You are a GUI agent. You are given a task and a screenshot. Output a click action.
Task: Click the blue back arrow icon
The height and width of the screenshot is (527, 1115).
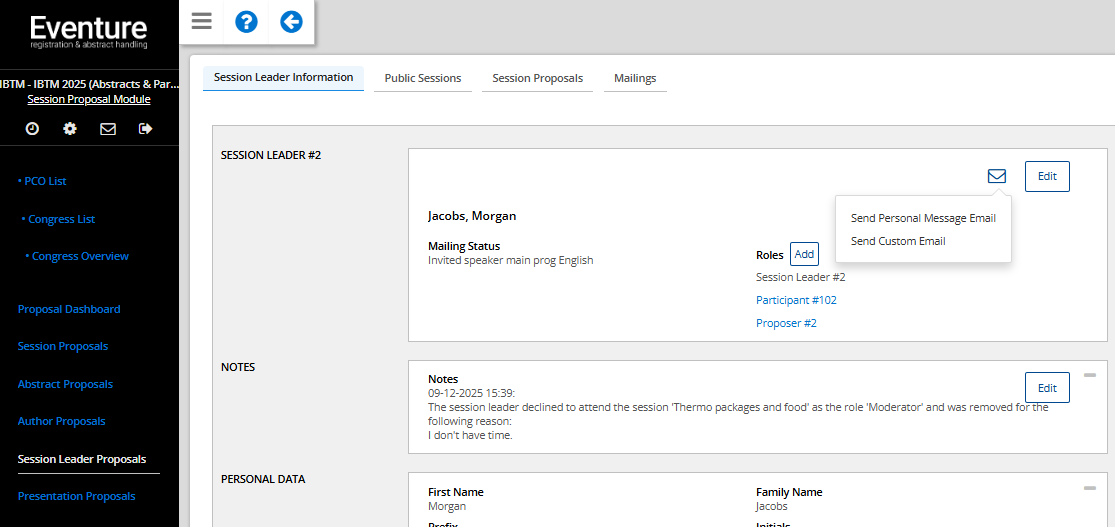coord(291,22)
